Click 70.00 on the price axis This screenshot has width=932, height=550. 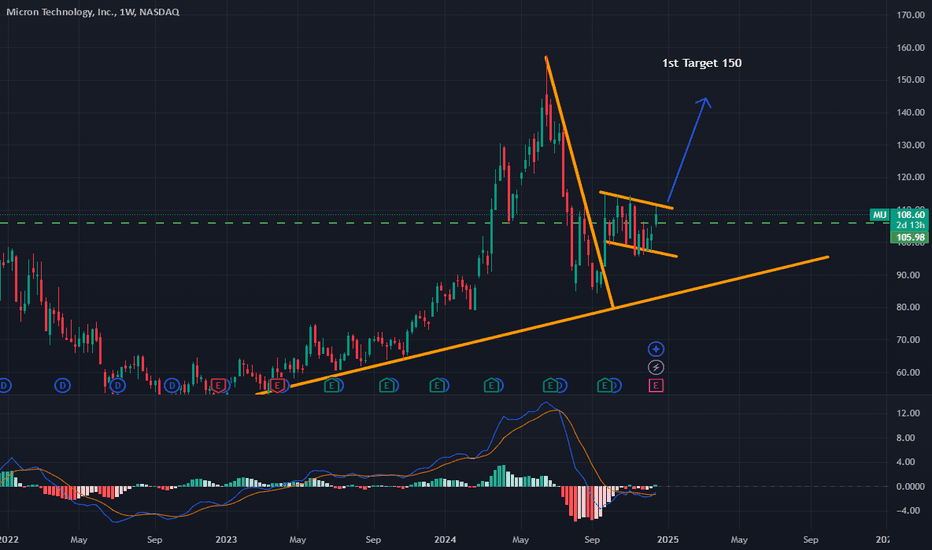910,340
